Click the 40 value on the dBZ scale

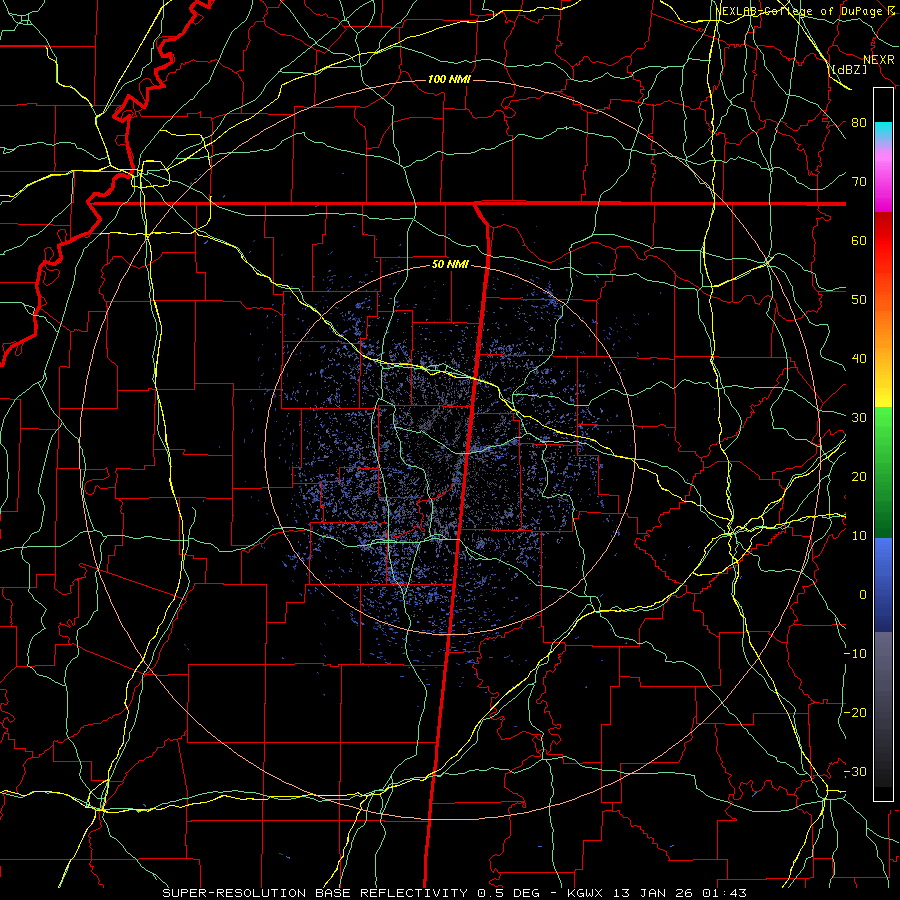click(x=859, y=359)
